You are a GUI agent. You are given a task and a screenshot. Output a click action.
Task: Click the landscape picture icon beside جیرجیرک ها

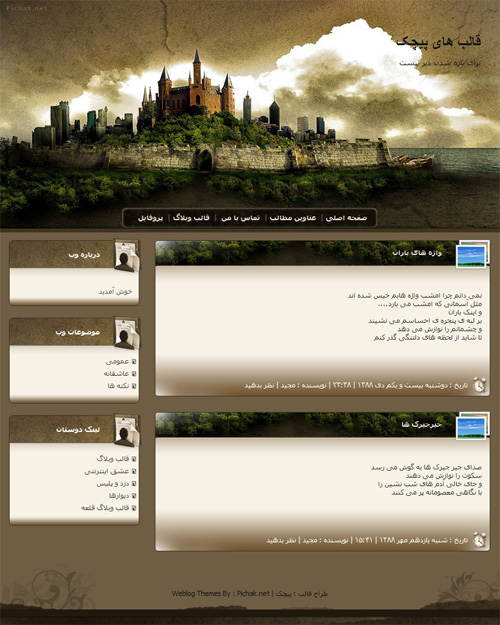pyautogui.click(x=472, y=426)
